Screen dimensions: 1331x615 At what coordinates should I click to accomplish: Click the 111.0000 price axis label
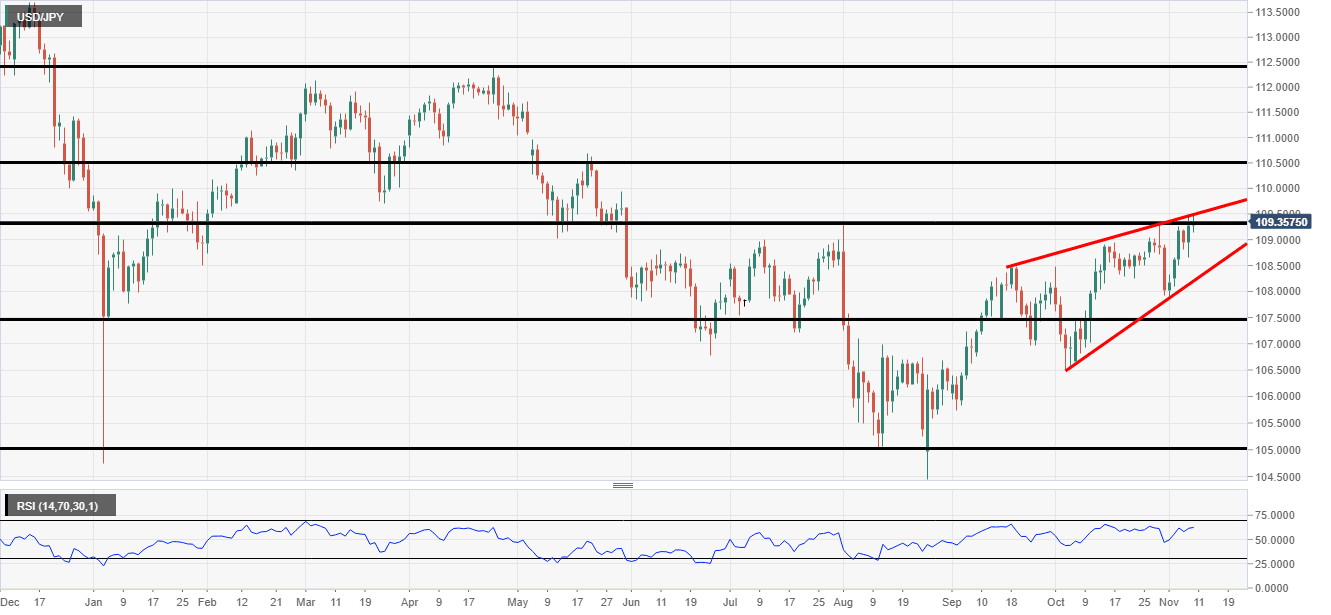(1278, 138)
